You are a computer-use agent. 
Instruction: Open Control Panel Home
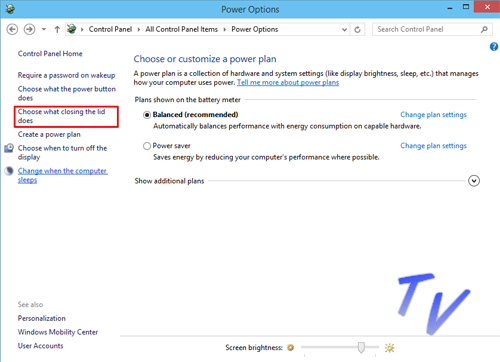point(50,54)
